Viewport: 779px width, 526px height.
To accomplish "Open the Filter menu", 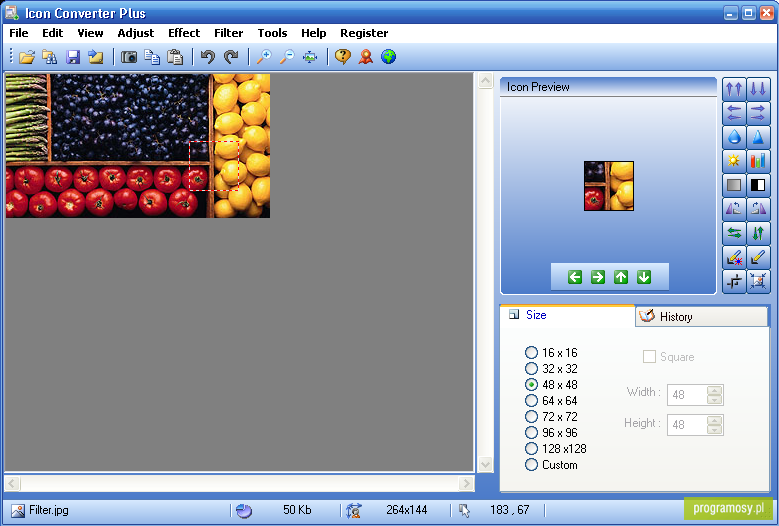I will (229, 33).
